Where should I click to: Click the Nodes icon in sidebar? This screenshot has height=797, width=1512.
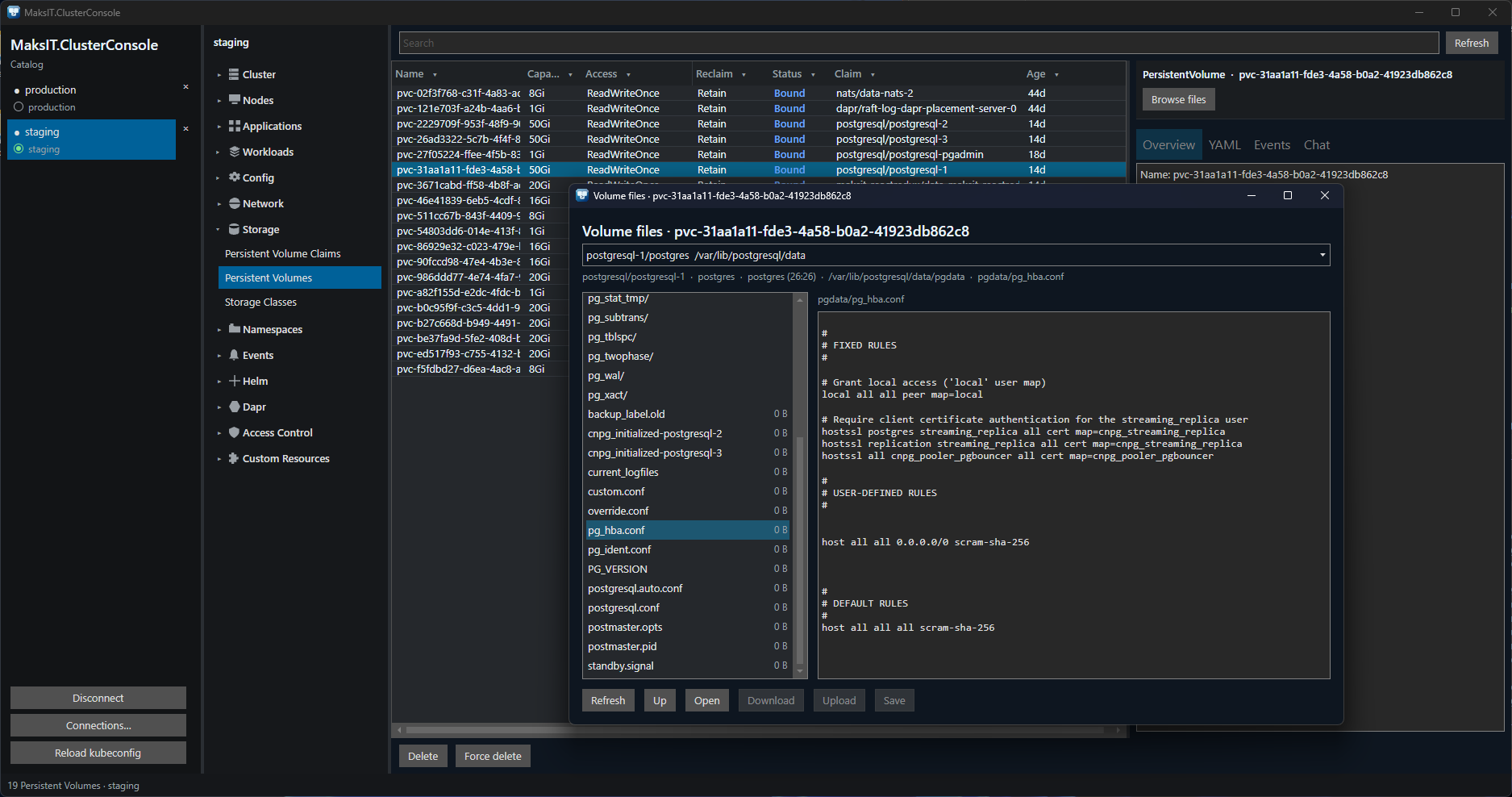click(235, 100)
